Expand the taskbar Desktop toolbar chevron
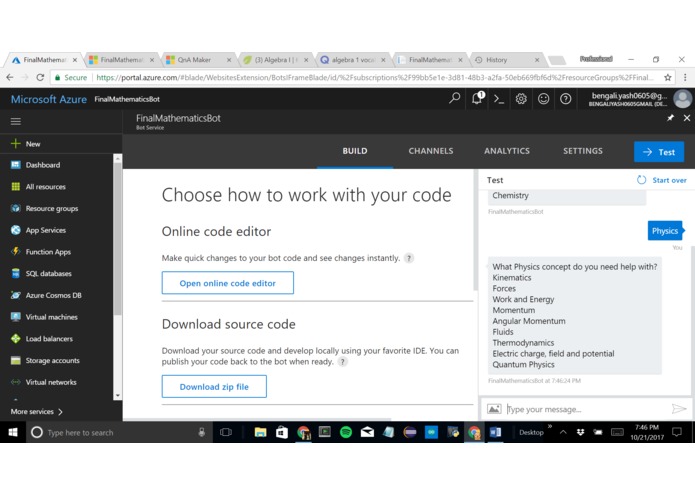This screenshot has height=494, width=695. [550, 427]
